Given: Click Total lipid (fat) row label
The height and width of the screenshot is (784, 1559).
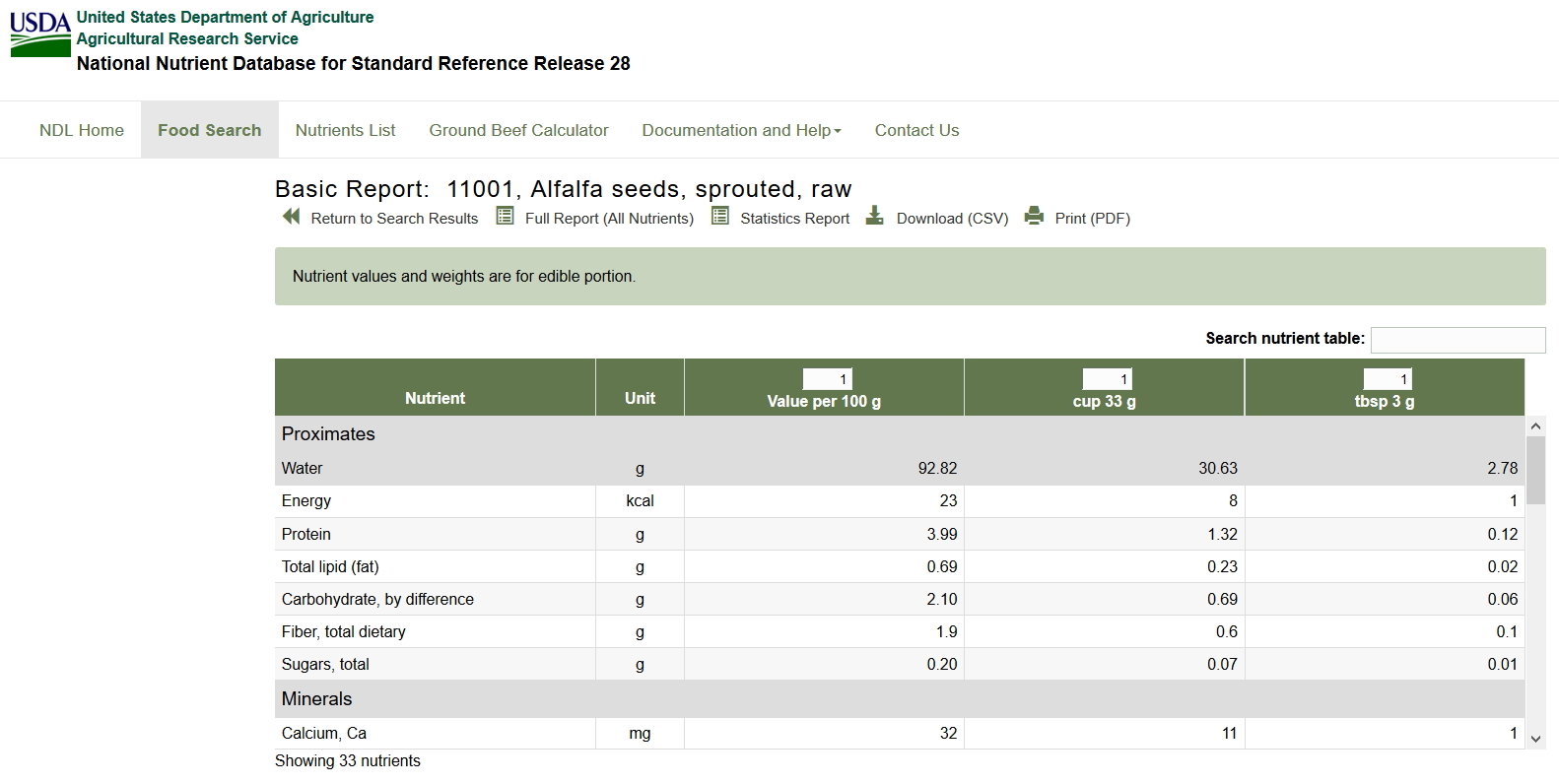Looking at the screenshot, I should (330, 566).
